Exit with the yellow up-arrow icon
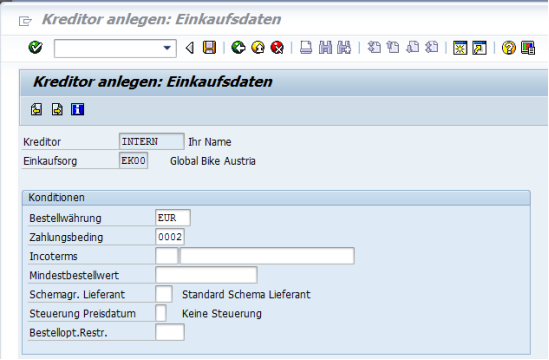Viewport: 549px width, 360px height. pos(258,47)
